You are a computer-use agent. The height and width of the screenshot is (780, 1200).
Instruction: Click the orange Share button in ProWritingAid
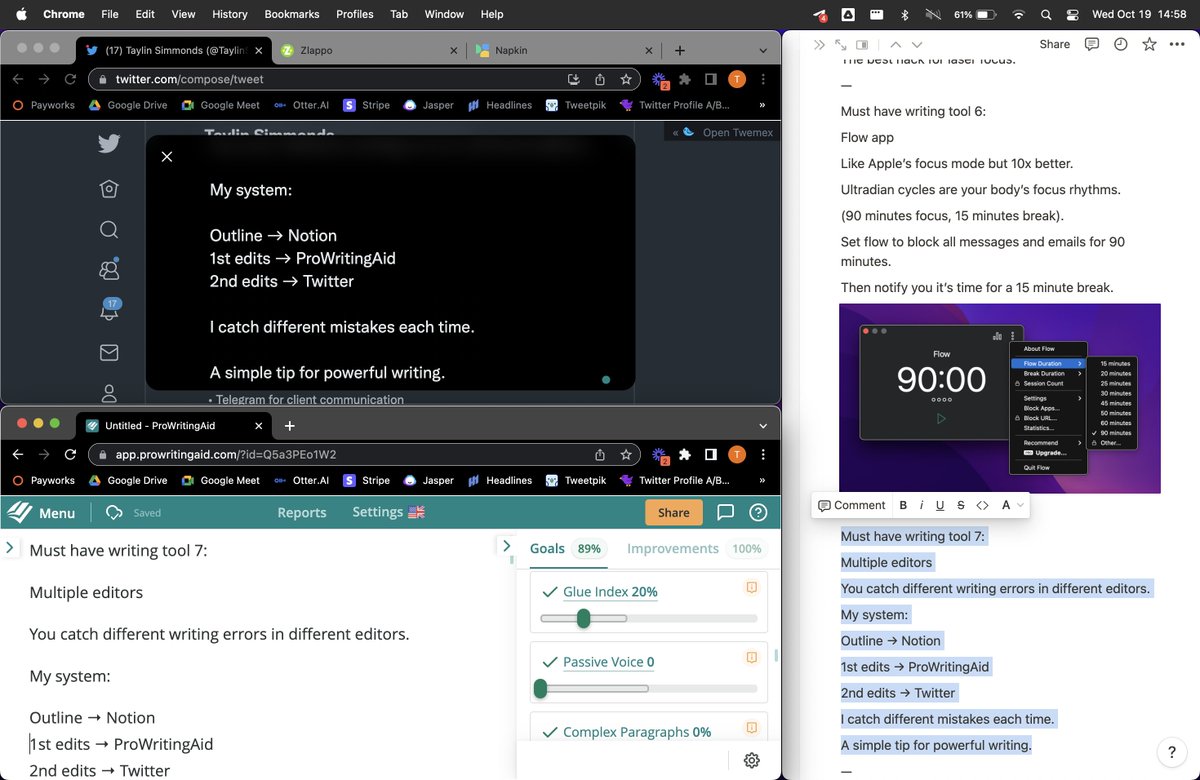coord(674,512)
